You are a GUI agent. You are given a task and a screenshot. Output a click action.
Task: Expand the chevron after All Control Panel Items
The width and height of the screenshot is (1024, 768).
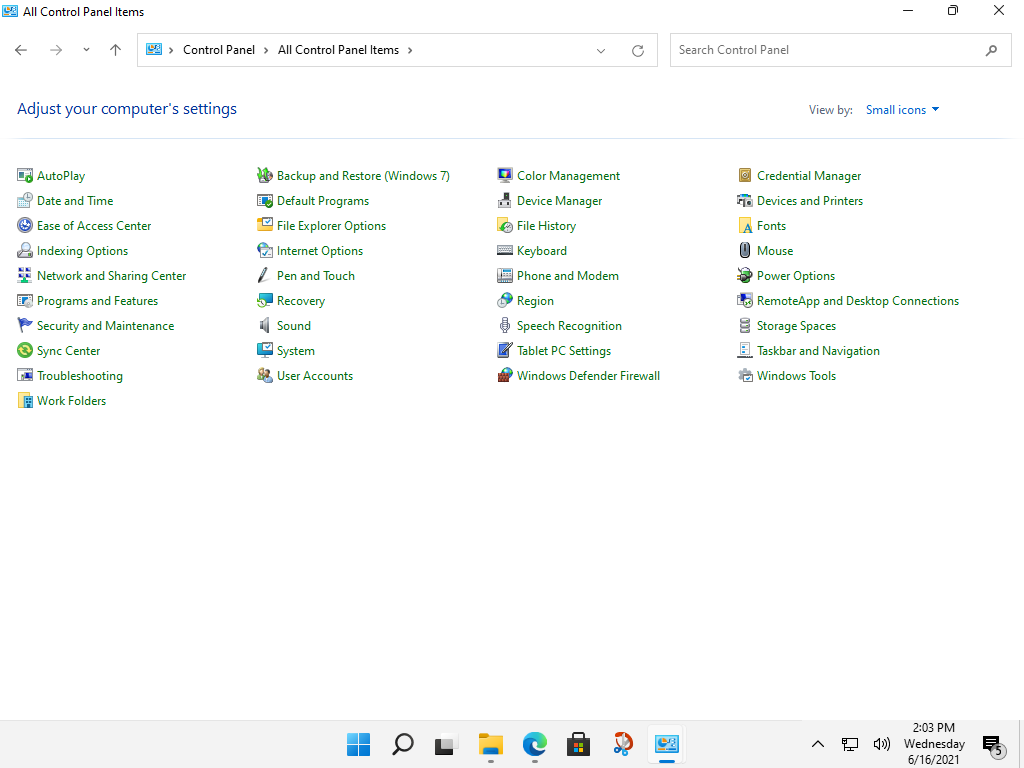click(410, 50)
